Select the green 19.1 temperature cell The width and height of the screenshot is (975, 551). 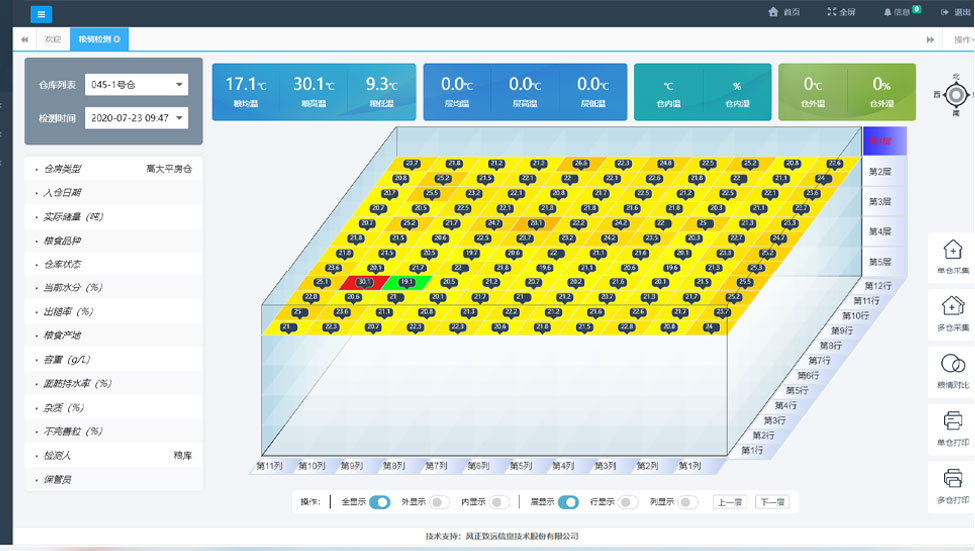pyautogui.click(x=407, y=283)
